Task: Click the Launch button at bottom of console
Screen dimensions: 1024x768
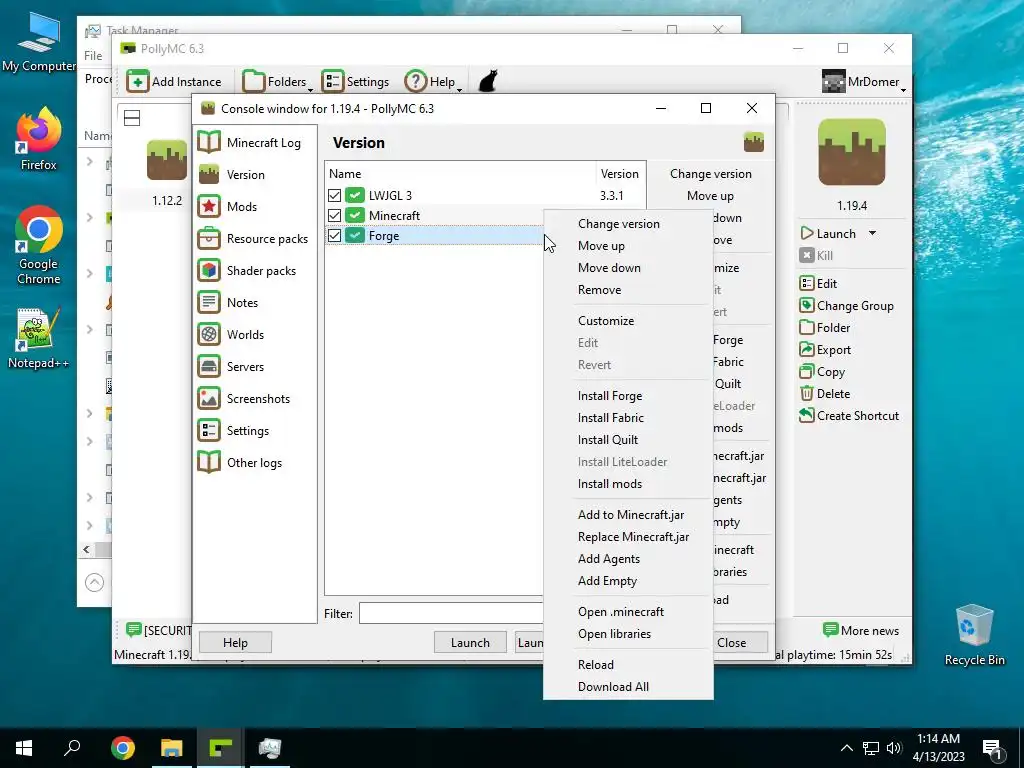Action: [x=470, y=643]
